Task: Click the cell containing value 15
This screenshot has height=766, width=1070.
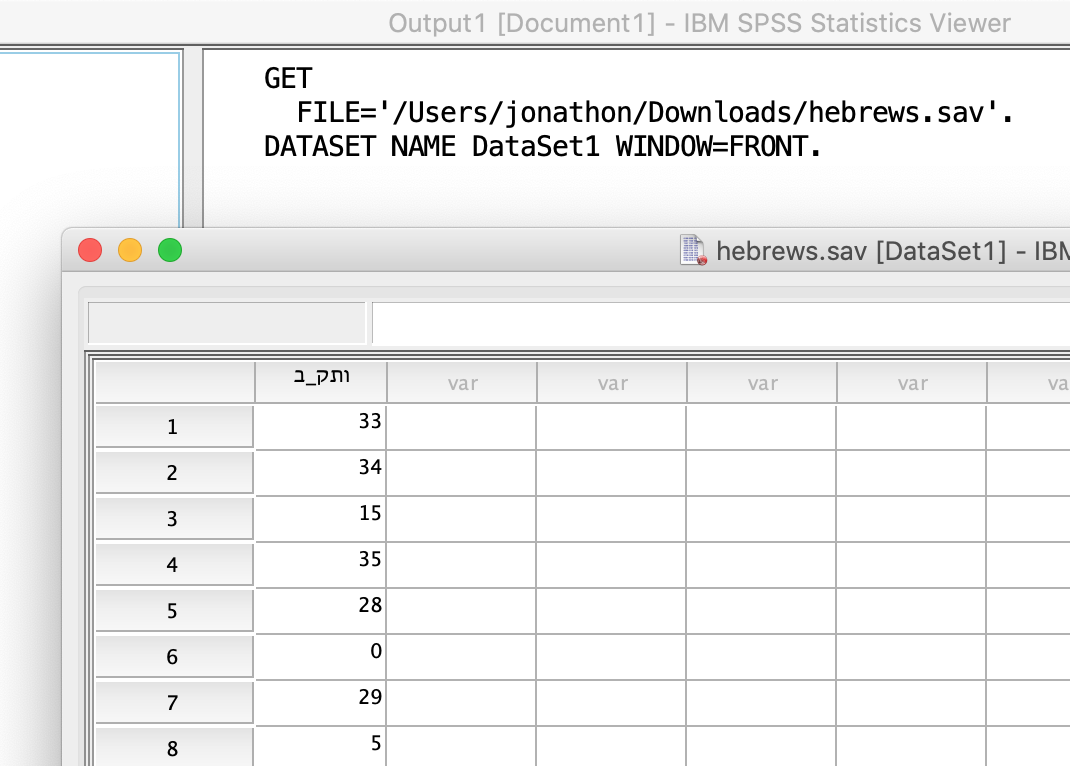Action: [x=320, y=518]
